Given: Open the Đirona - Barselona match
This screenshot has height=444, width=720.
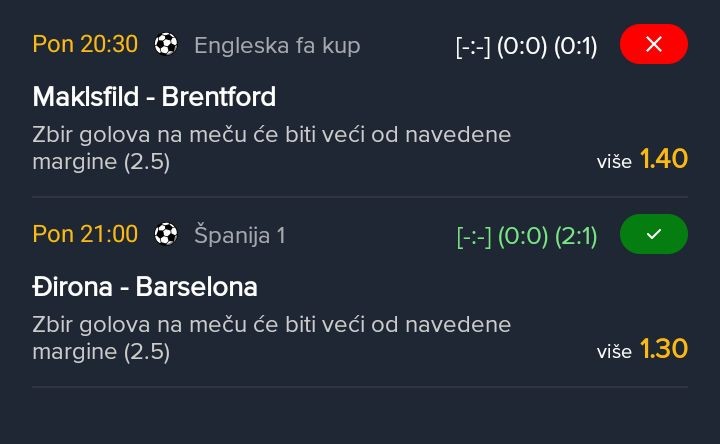Looking at the screenshot, I should 145,287.
